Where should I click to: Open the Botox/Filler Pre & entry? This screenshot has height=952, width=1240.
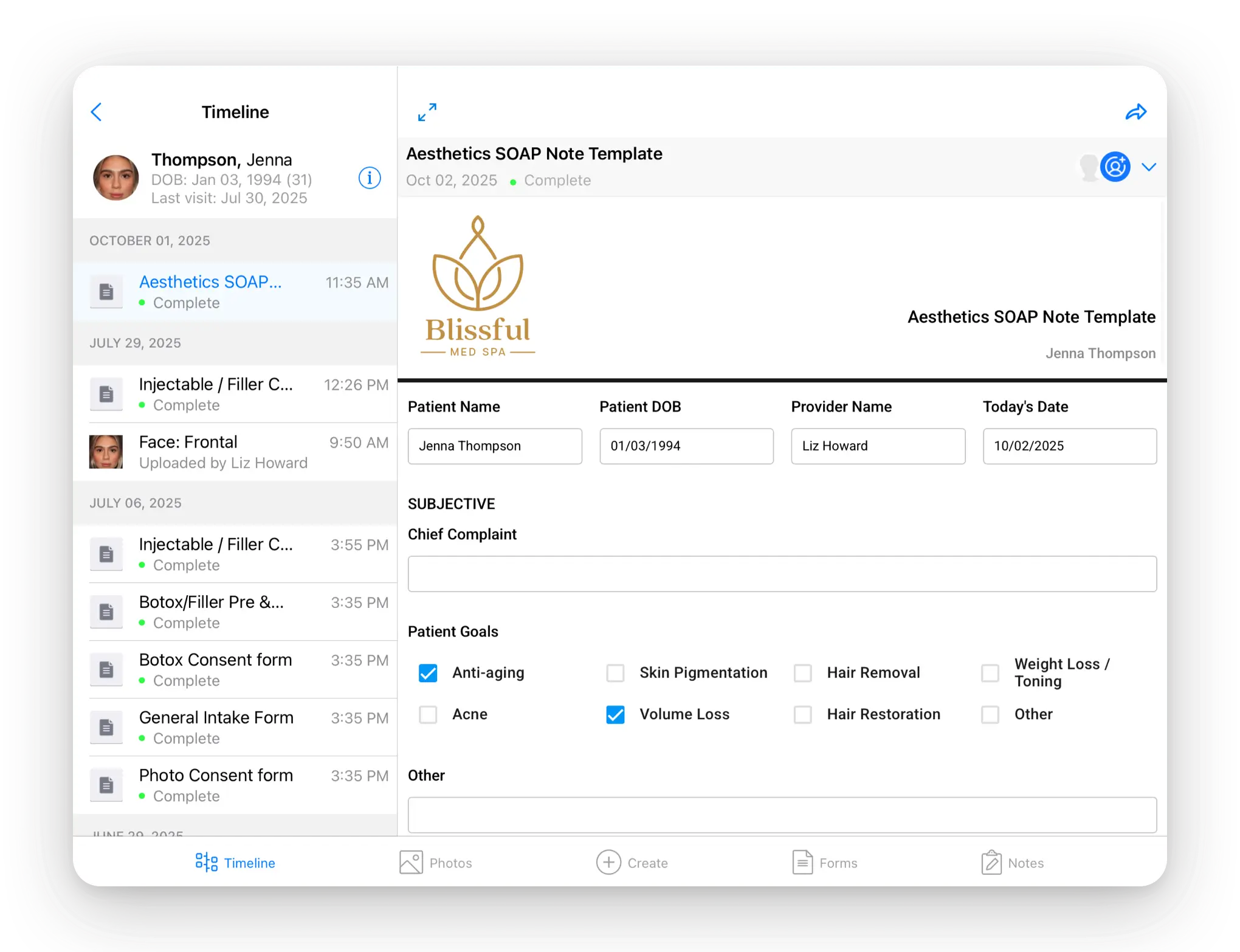pyautogui.click(x=235, y=612)
